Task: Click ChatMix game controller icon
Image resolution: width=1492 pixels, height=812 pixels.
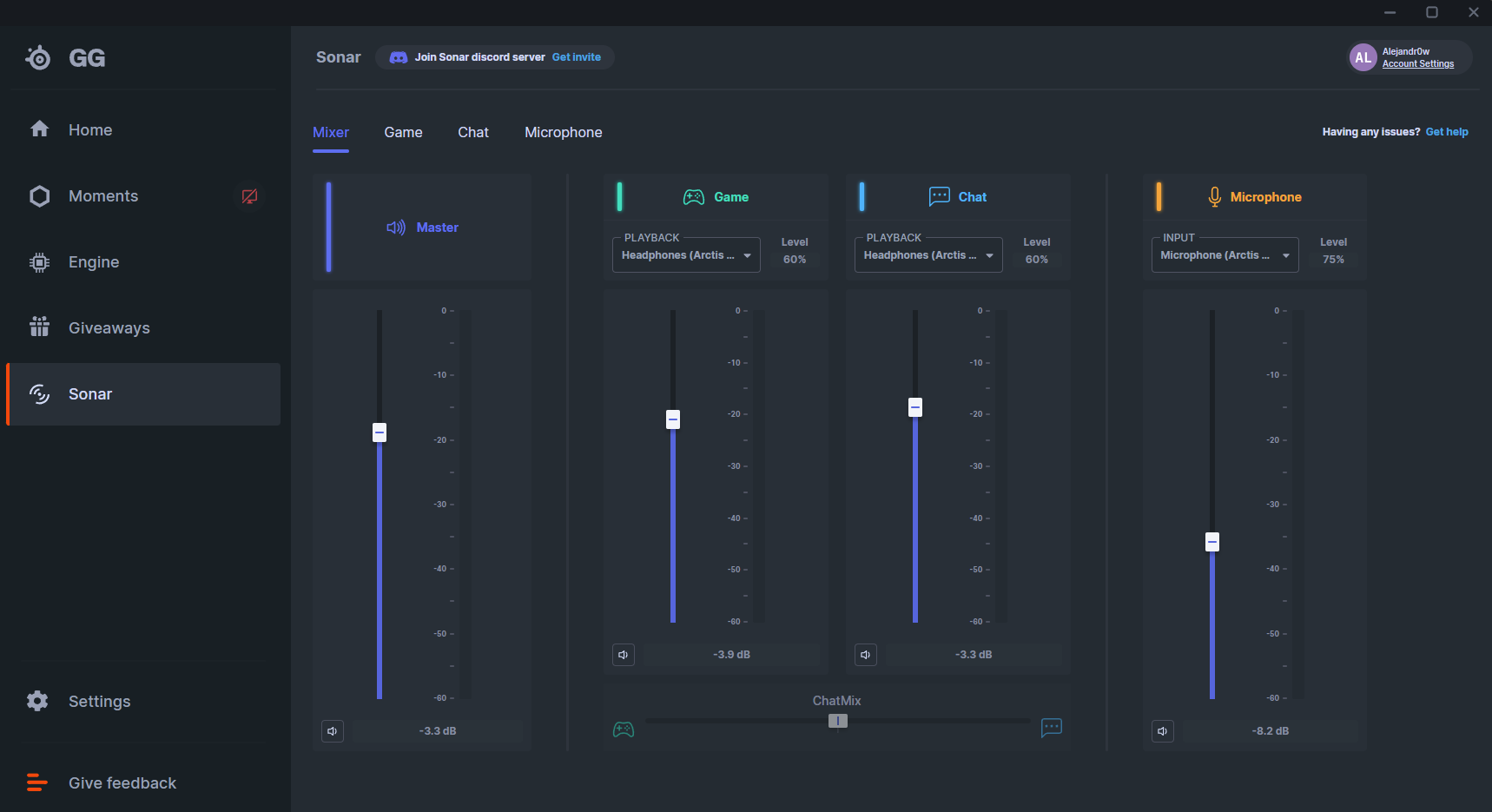Action: tap(624, 729)
